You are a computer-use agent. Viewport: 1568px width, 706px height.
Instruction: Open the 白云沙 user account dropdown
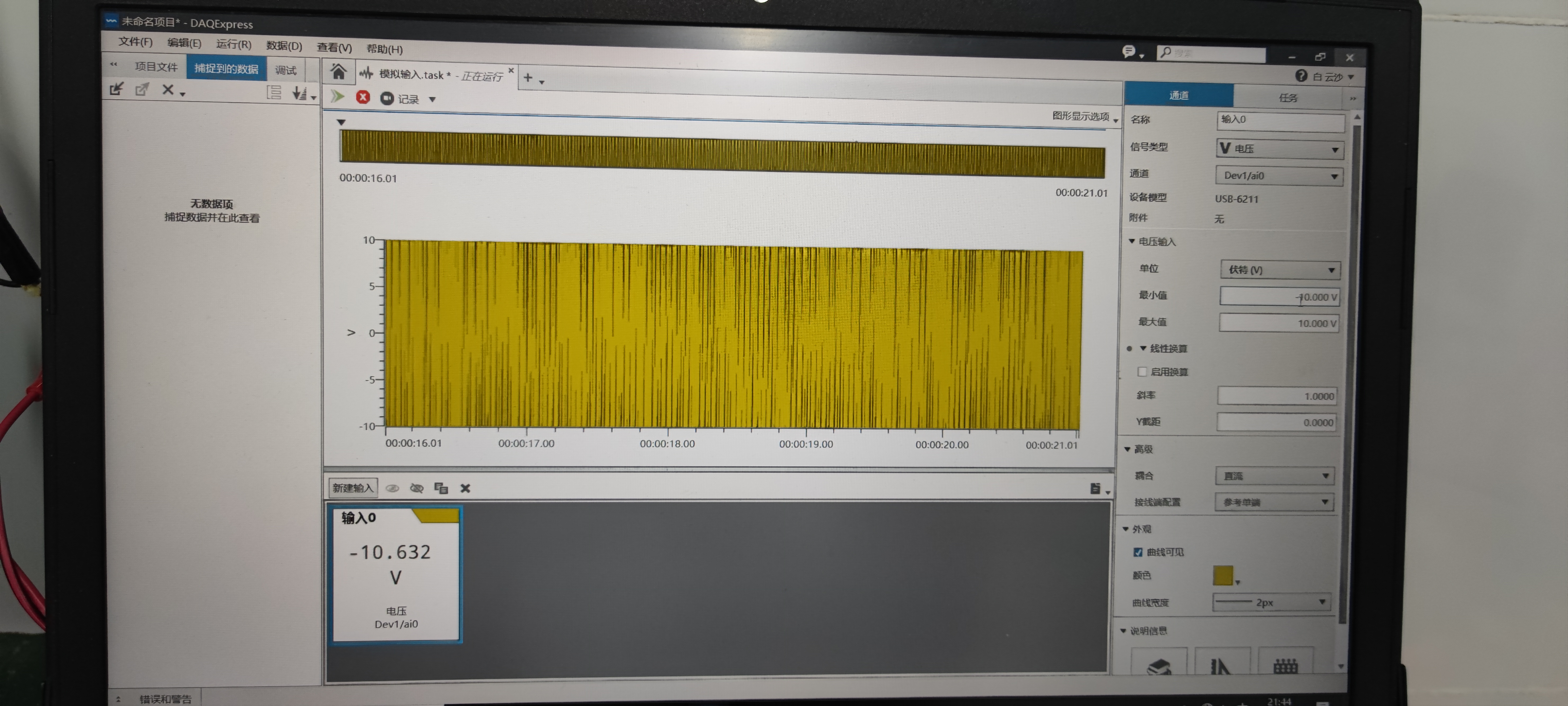[1333, 77]
